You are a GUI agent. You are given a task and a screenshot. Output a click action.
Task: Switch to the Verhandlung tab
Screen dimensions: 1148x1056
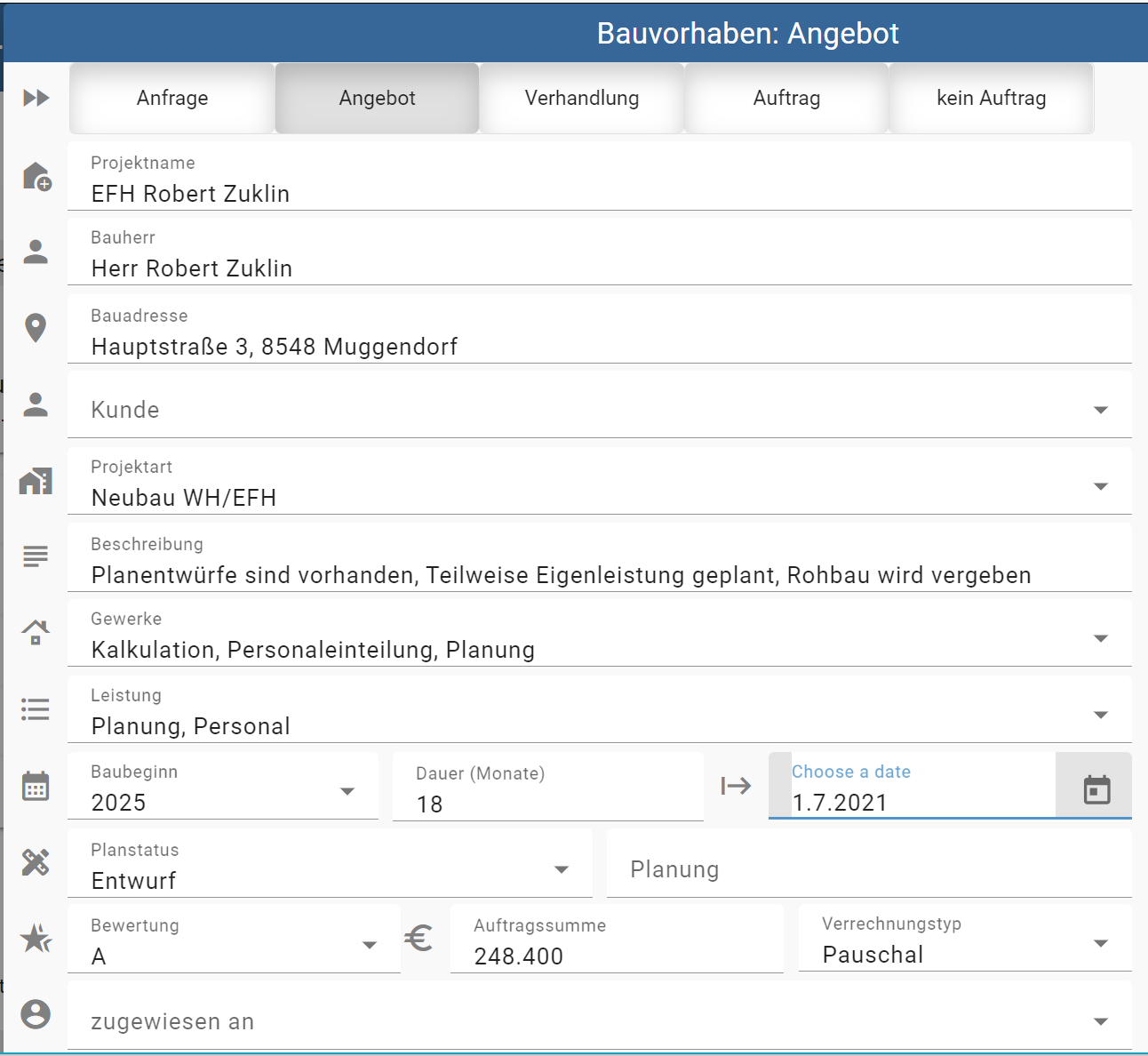582,99
